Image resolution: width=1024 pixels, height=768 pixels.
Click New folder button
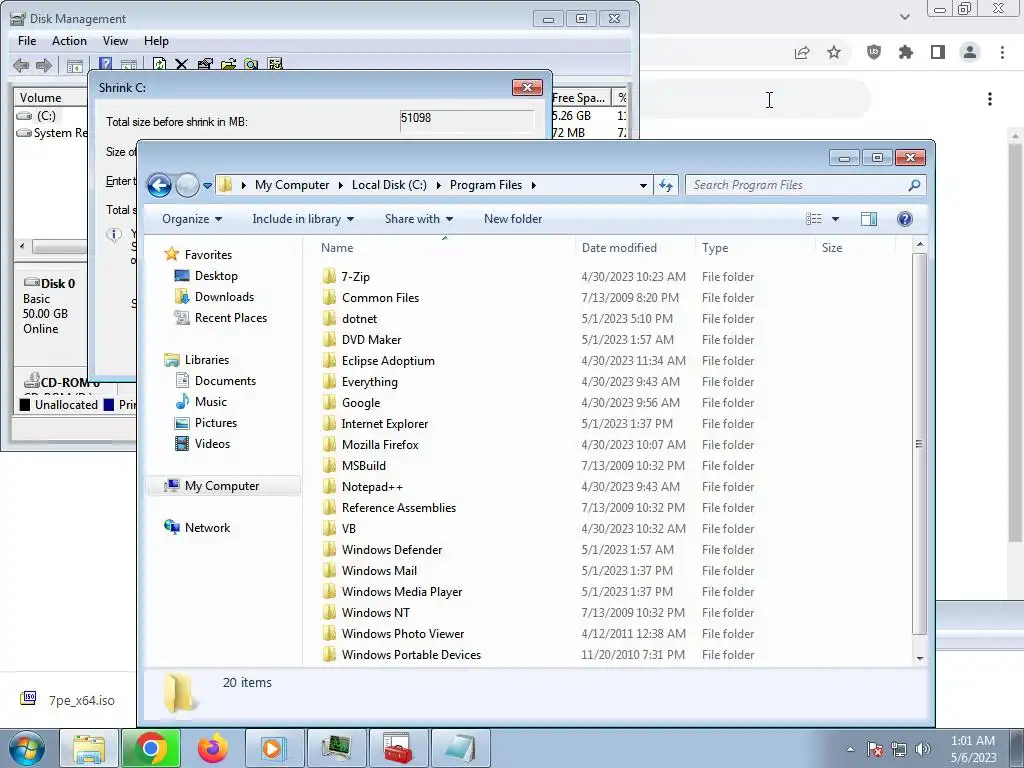point(513,219)
